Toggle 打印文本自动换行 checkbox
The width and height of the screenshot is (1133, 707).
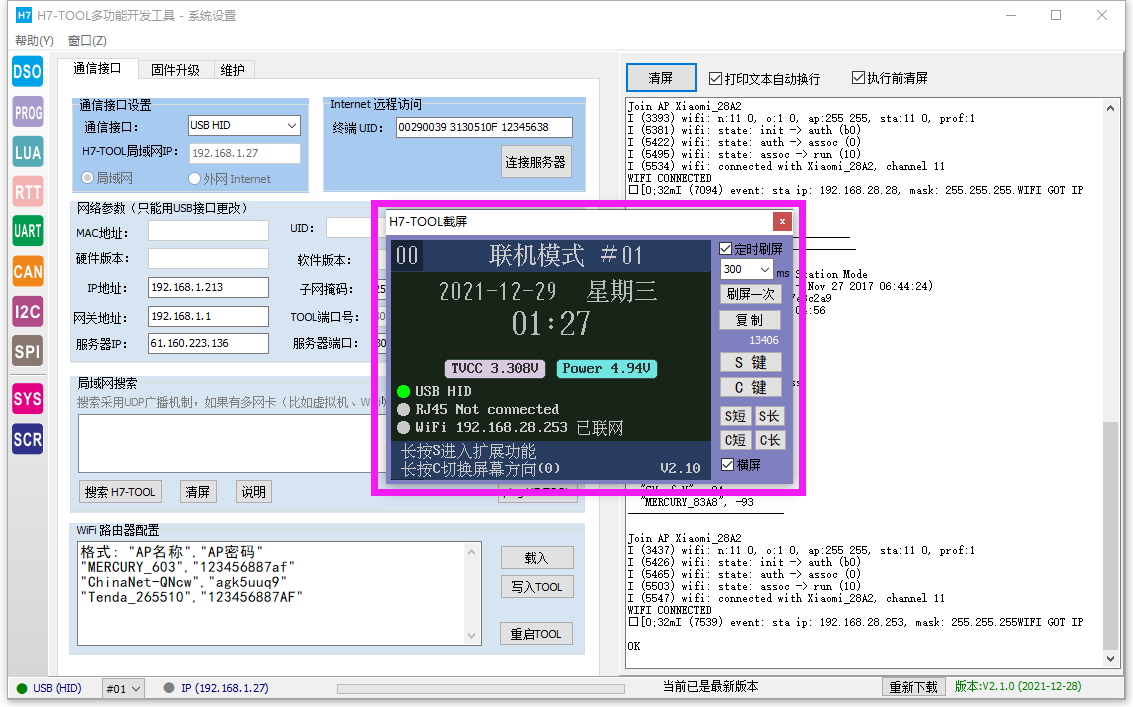point(715,78)
